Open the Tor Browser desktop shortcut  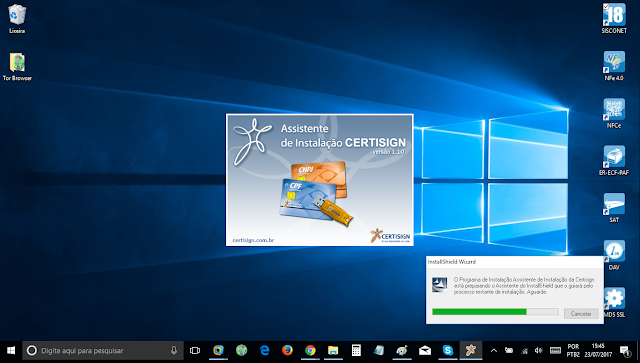(17, 66)
